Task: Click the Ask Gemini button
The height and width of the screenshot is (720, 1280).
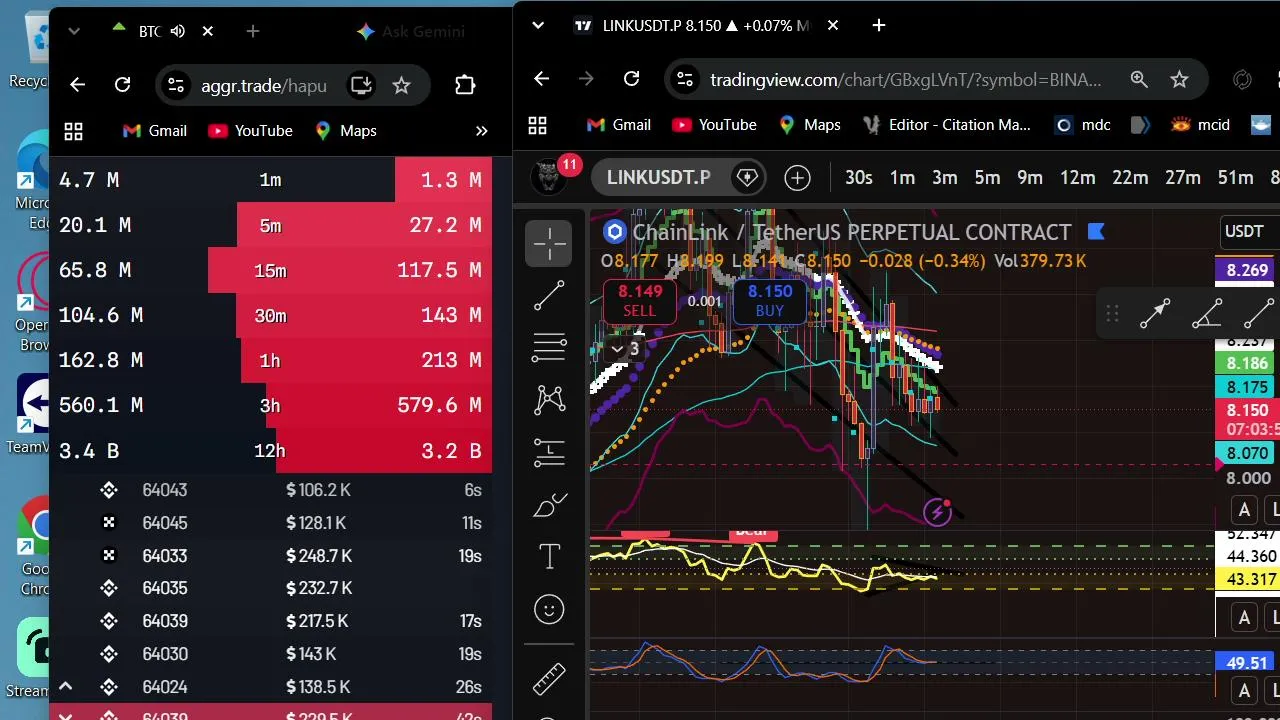Action: pos(410,31)
